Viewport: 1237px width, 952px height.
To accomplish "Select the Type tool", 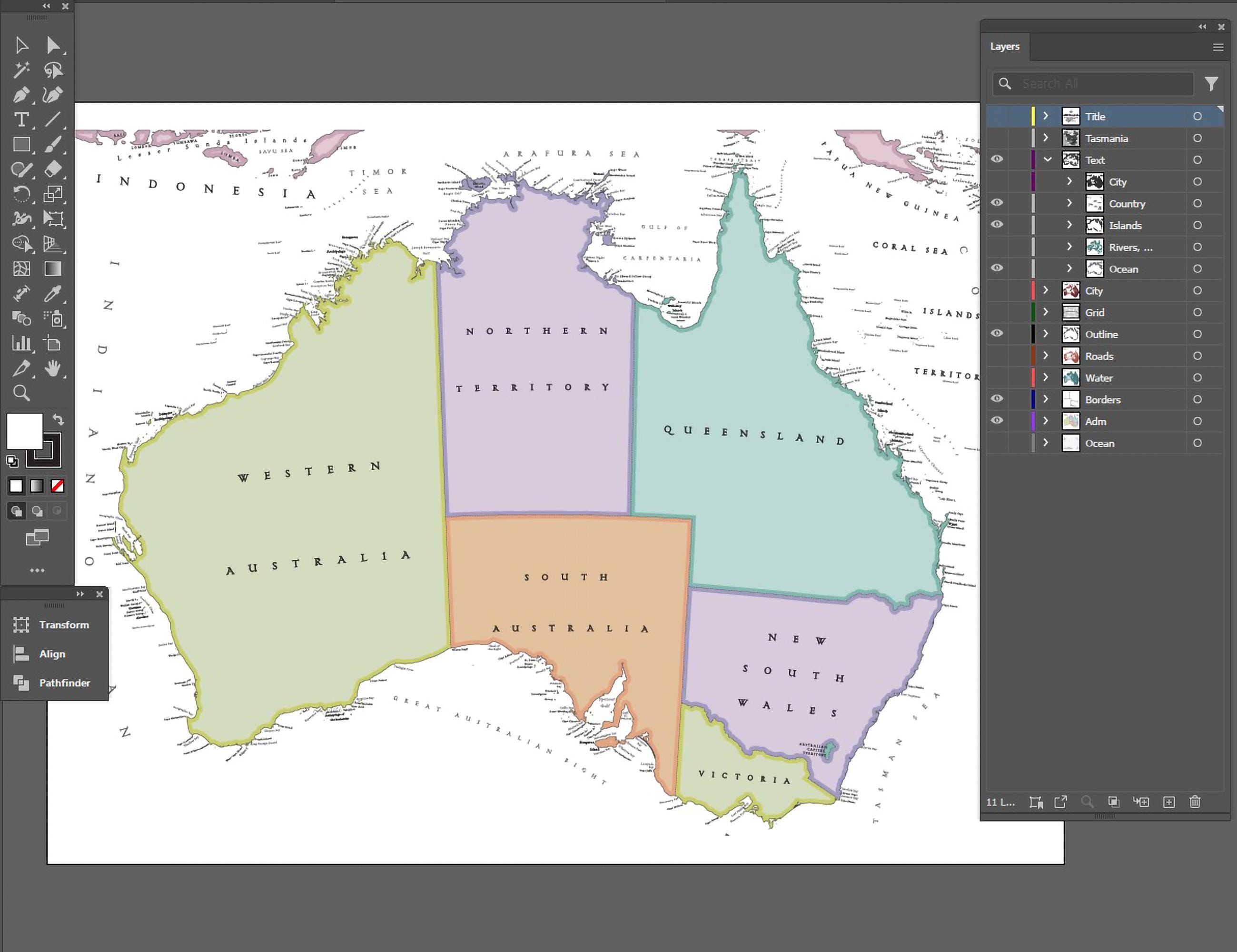I will (x=21, y=119).
